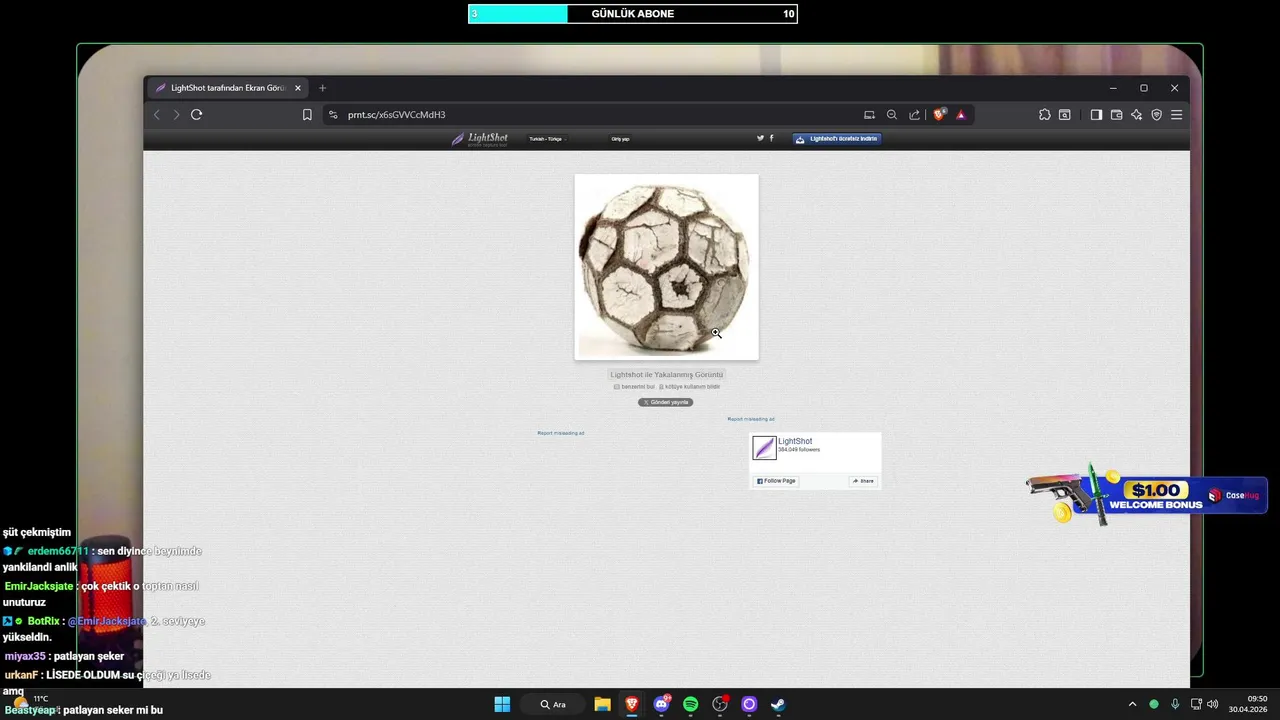
Task: Expand the system tray hidden icons chevron
Action: 1132,704
